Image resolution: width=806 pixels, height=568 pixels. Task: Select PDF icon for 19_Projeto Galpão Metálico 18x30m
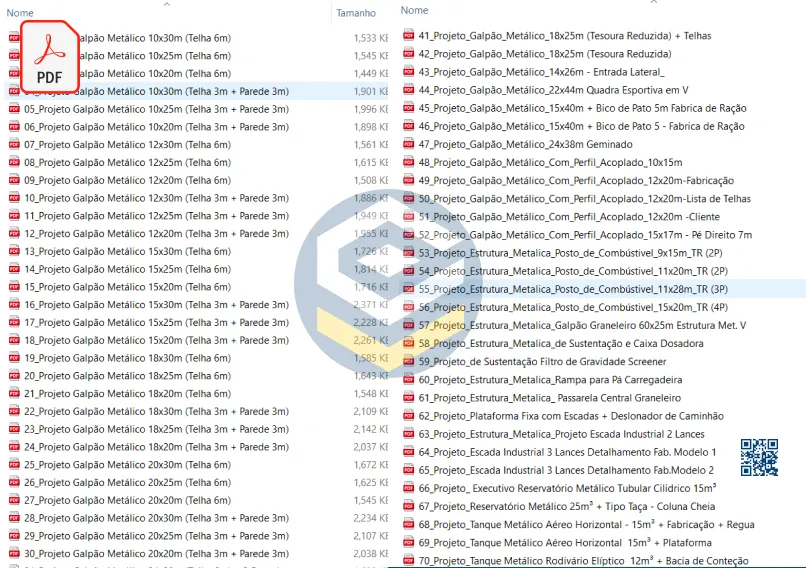14,358
